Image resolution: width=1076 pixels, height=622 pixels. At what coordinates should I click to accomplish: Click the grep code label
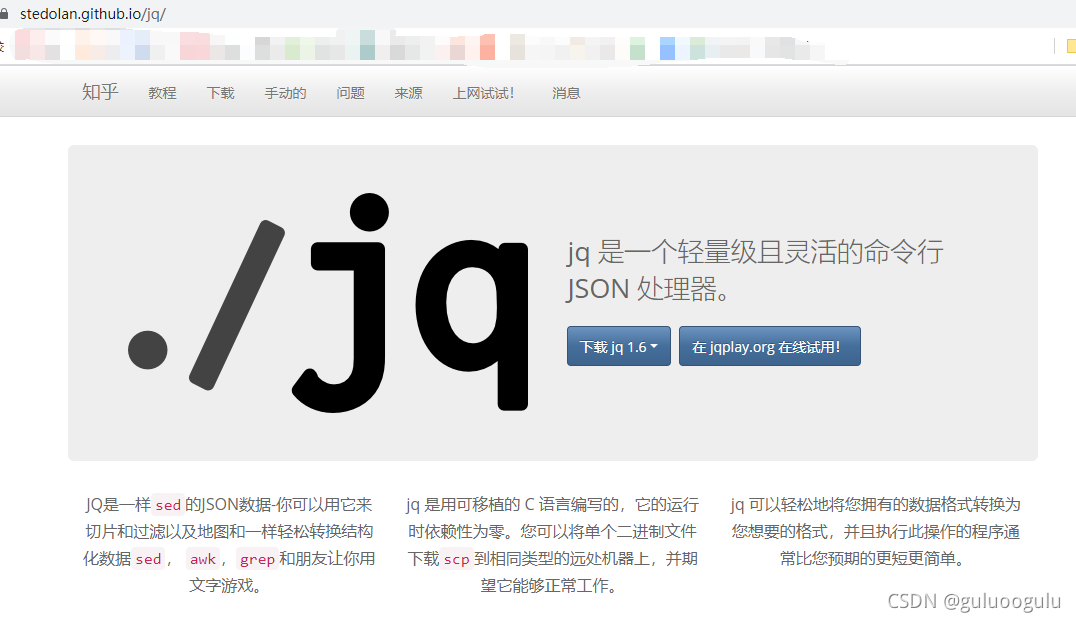pyautogui.click(x=257, y=560)
